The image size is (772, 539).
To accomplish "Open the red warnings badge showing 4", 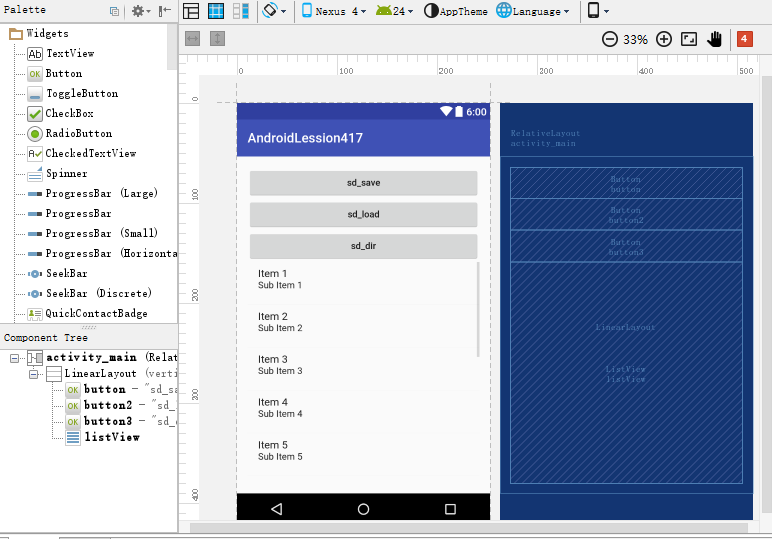I will [x=744, y=39].
